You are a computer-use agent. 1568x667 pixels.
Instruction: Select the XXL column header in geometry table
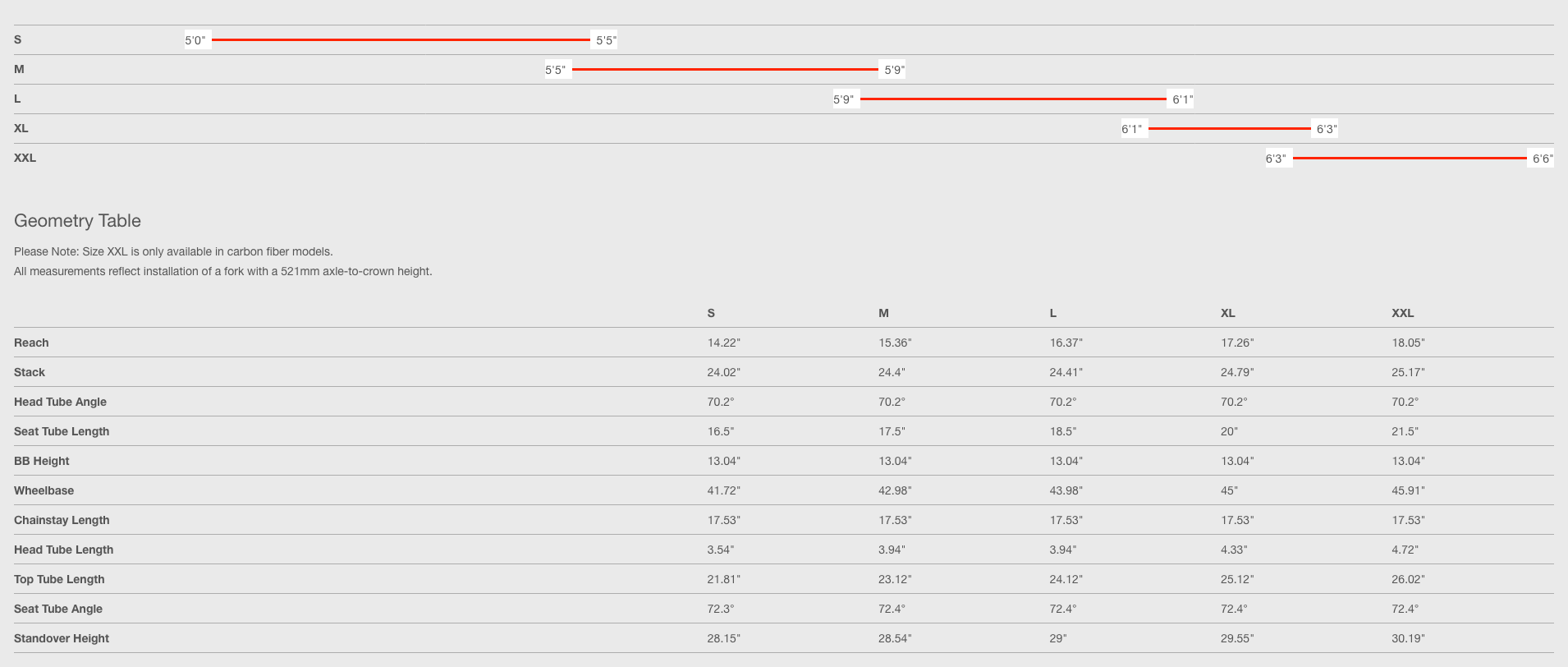click(1402, 313)
